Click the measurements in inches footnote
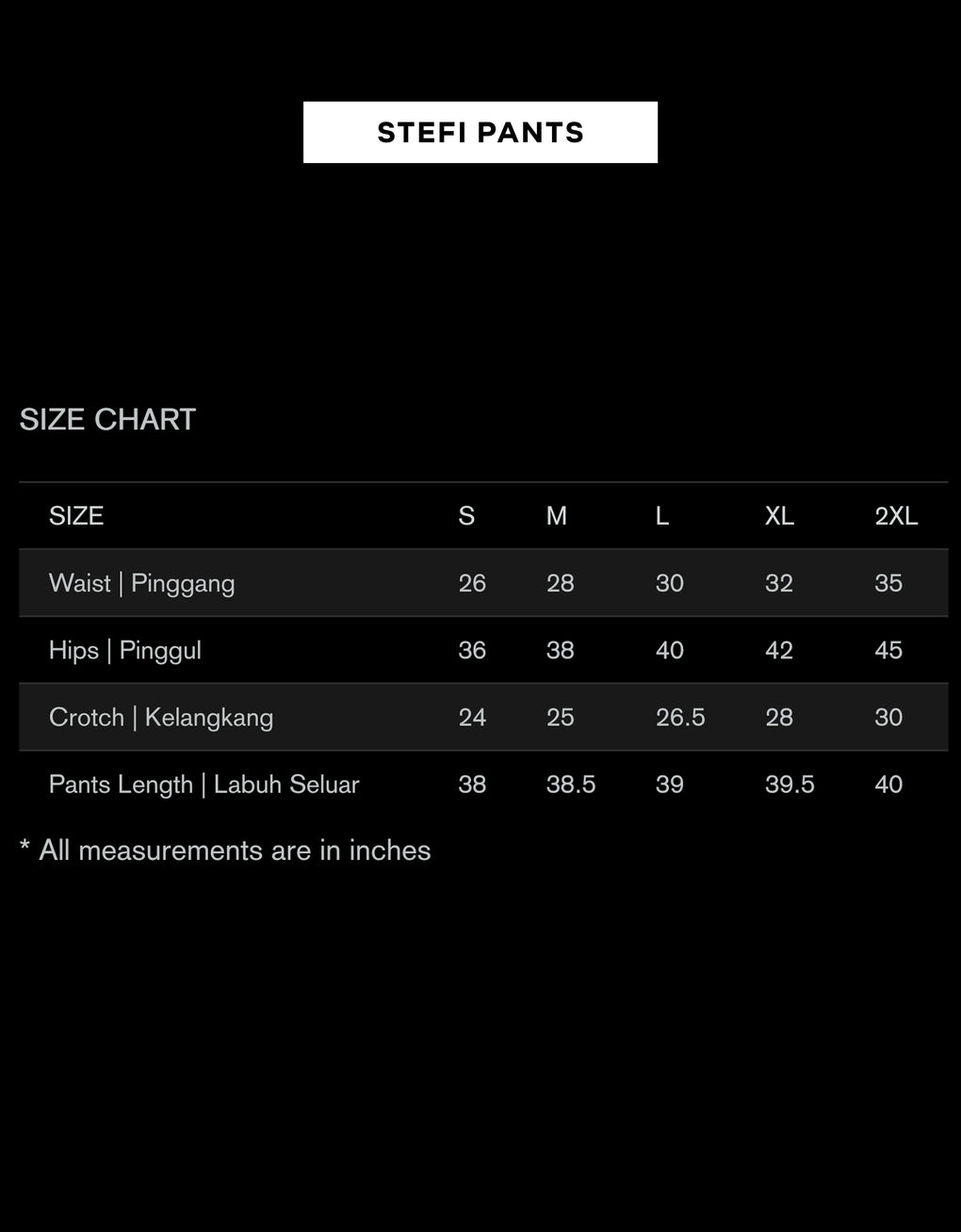Viewport: 961px width, 1232px height. (x=225, y=851)
